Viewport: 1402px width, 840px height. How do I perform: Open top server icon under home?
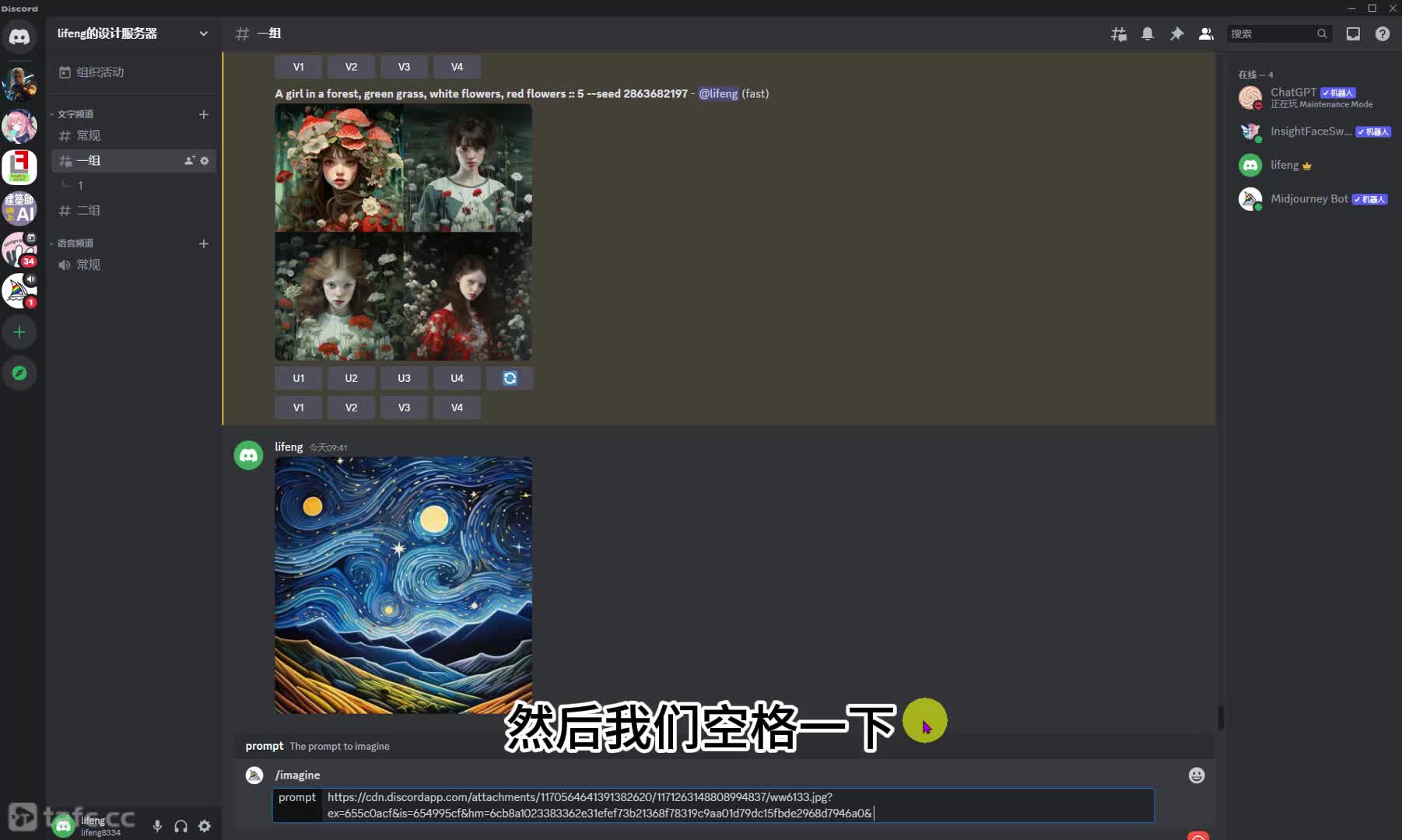(x=19, y=84)
